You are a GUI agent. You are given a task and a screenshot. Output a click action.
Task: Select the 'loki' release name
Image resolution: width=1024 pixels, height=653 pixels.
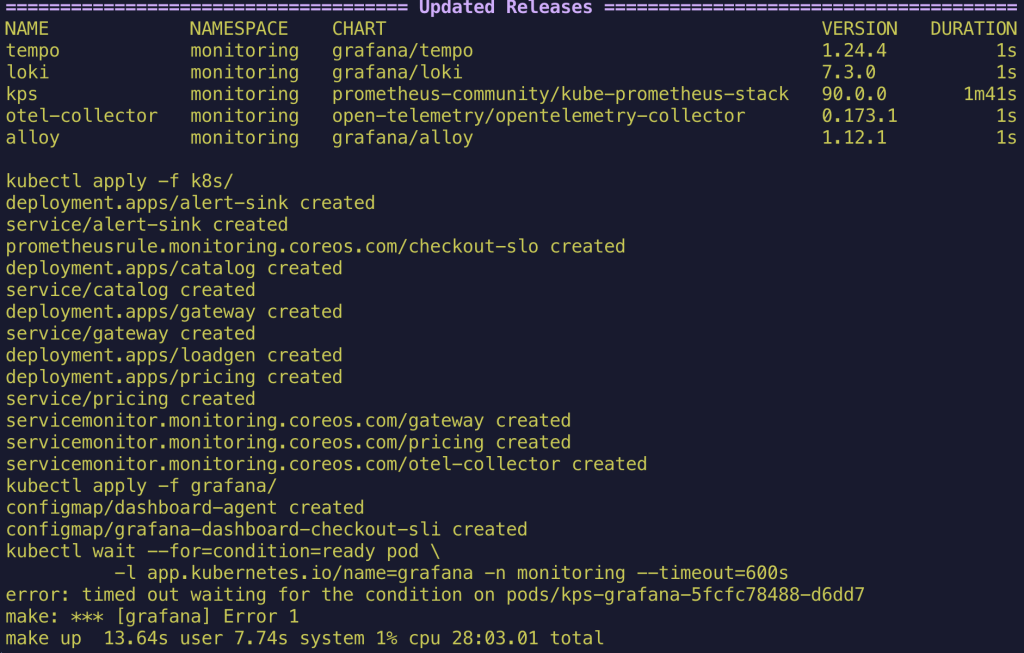[27, 72]
